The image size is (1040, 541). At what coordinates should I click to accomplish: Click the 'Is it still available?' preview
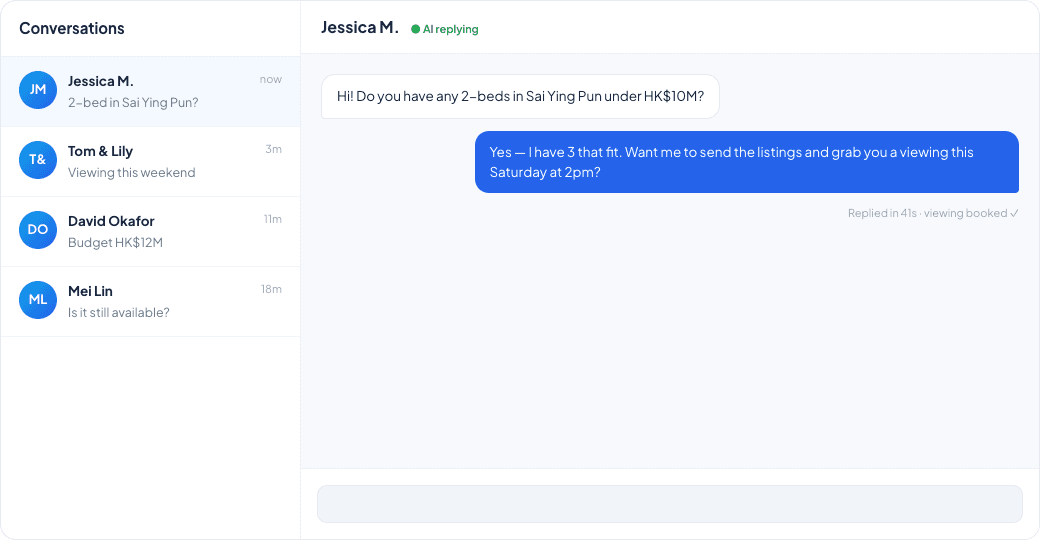119,312
